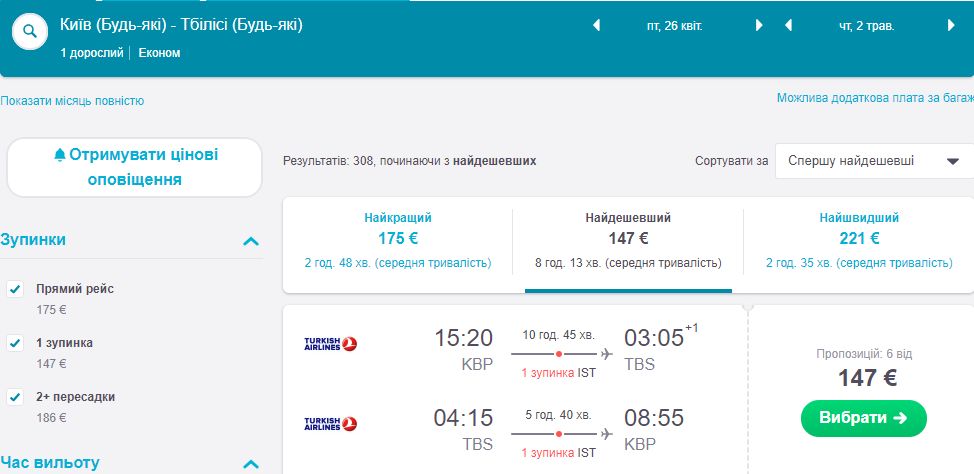Viewport: 974px width, 474px height.
Task: Go to next departure date arrow
Action: click(x=759, y=26)
